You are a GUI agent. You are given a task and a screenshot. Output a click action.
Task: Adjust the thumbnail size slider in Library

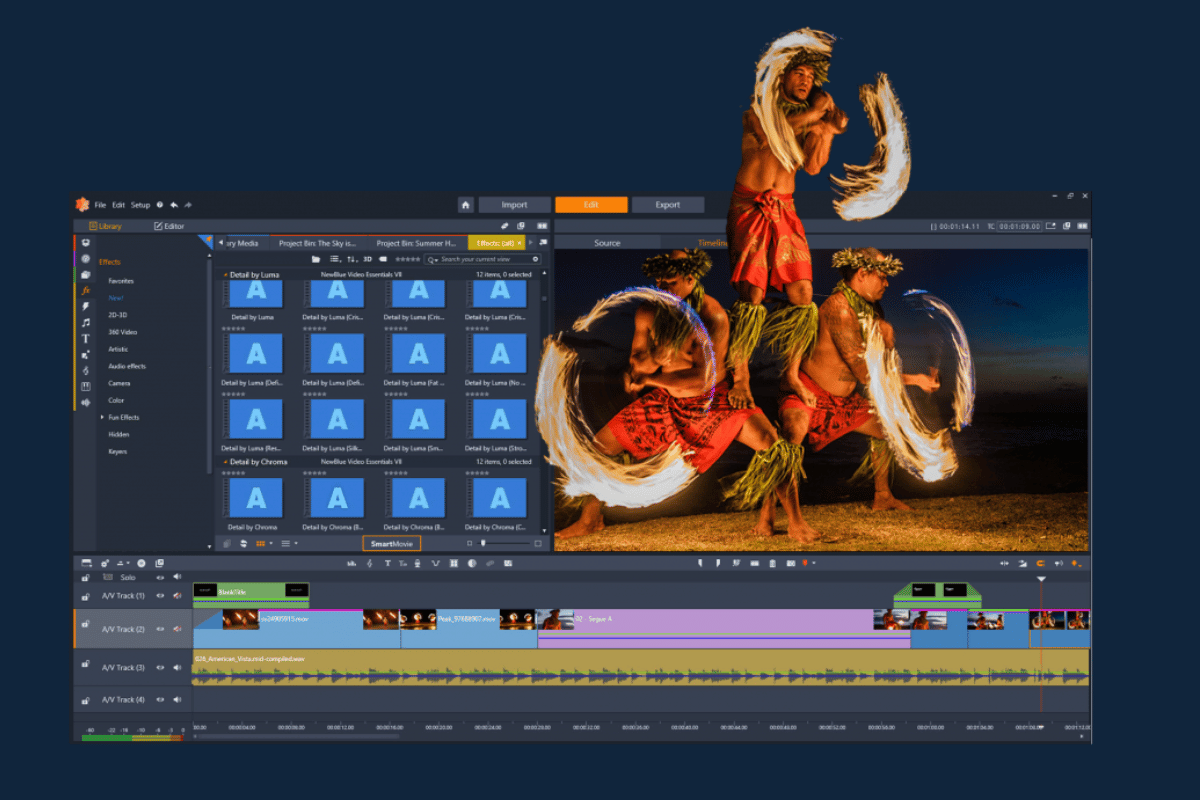pyautogui.click(x=484, y=544)
